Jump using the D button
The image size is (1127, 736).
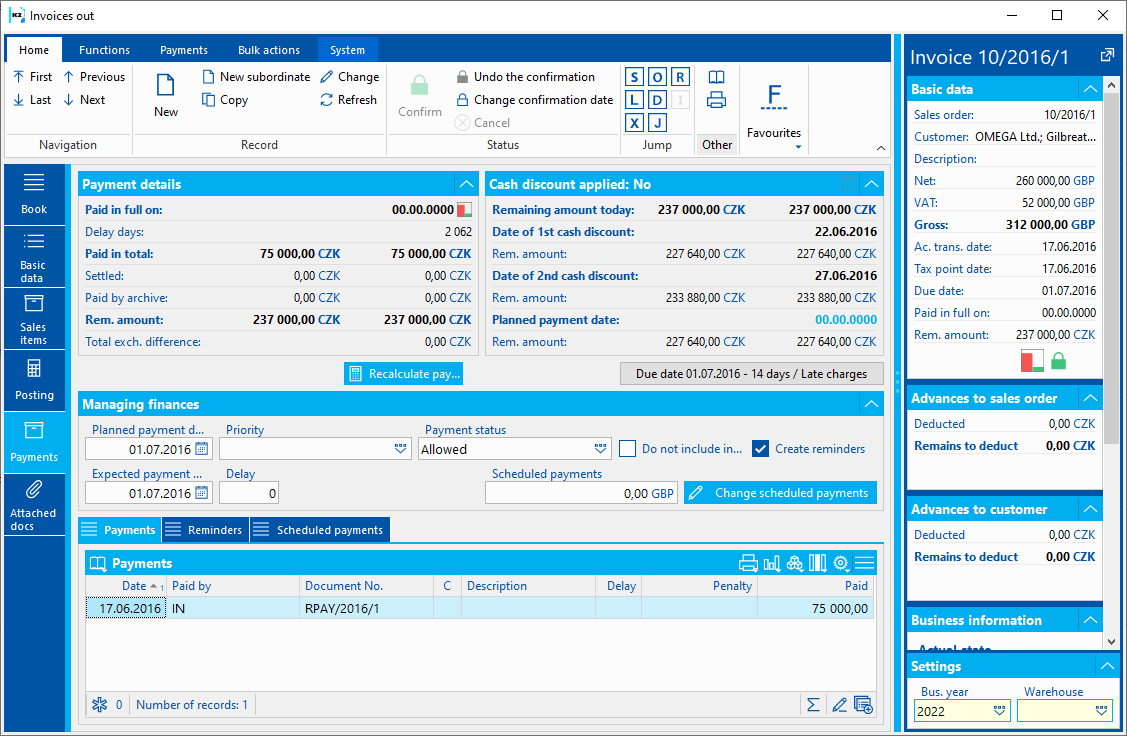point(657,100)
